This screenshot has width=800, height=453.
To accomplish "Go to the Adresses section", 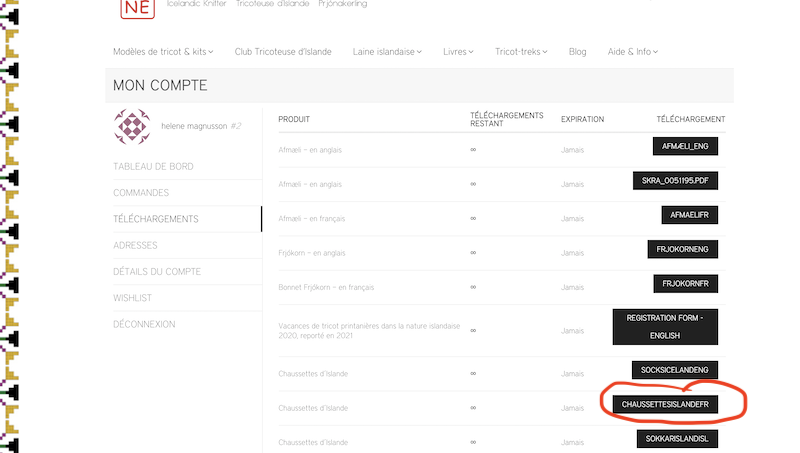I will pos(135,245).
